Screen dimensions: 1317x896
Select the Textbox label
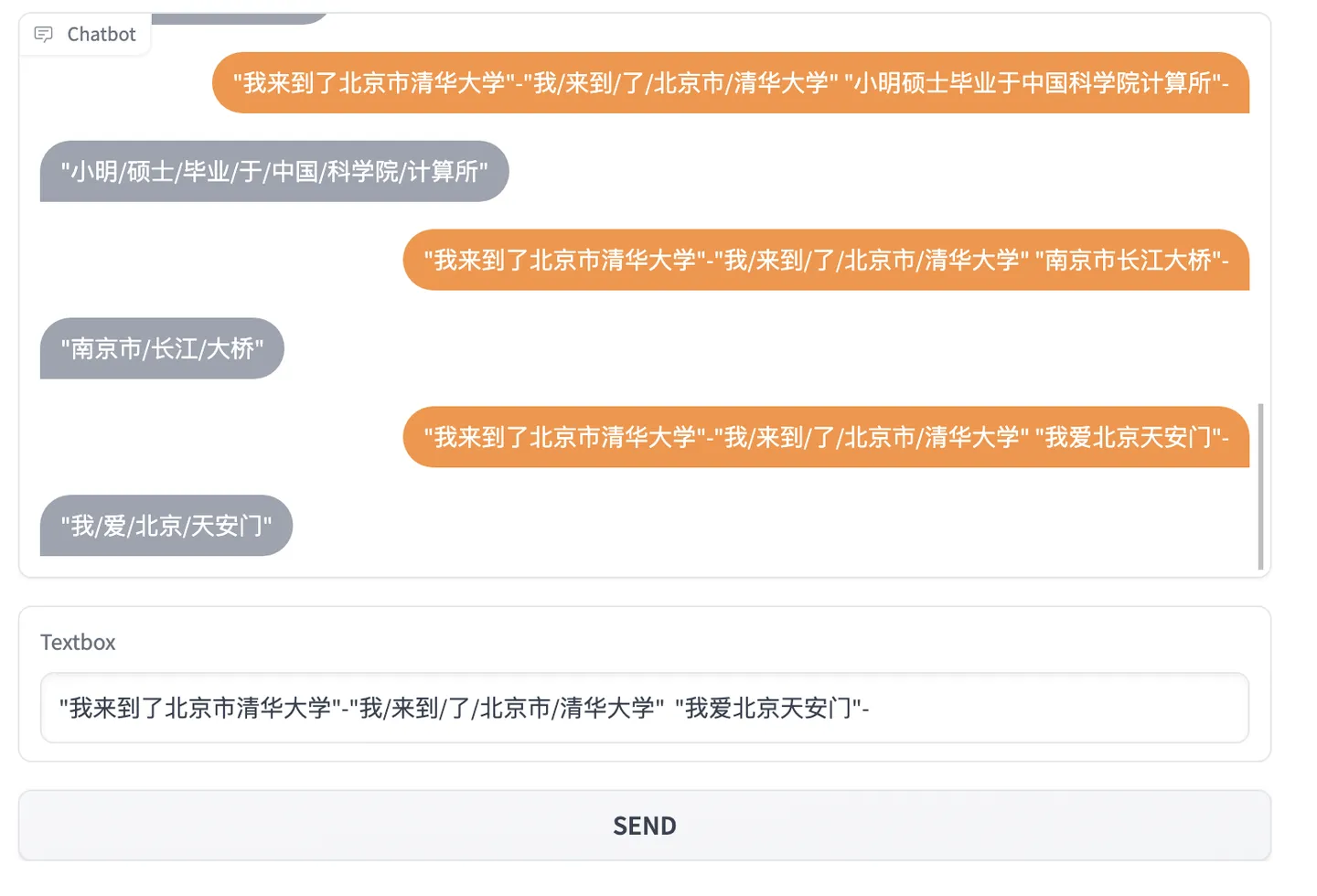click(x=77, y=642)
